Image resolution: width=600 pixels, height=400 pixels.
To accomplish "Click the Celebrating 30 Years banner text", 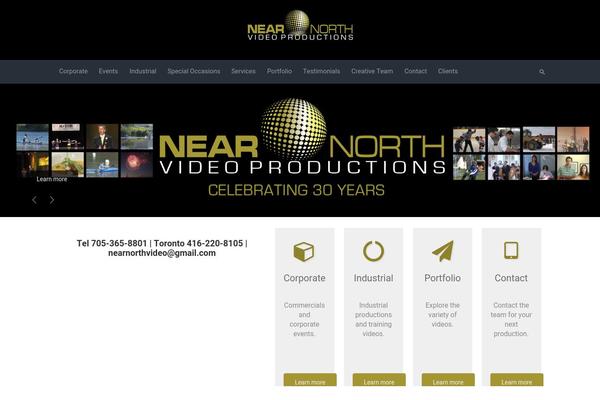I will click(x=296, y=190).
